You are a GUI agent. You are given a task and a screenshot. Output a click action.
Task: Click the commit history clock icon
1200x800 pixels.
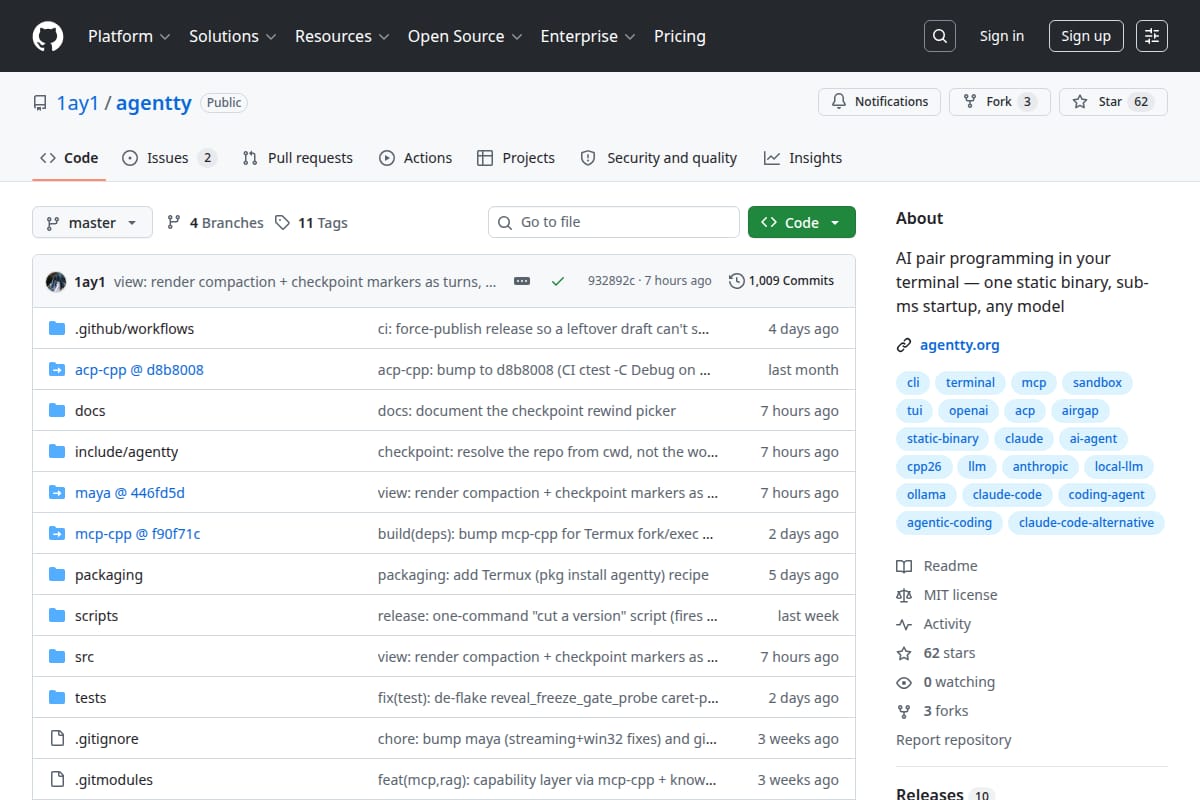737,281
